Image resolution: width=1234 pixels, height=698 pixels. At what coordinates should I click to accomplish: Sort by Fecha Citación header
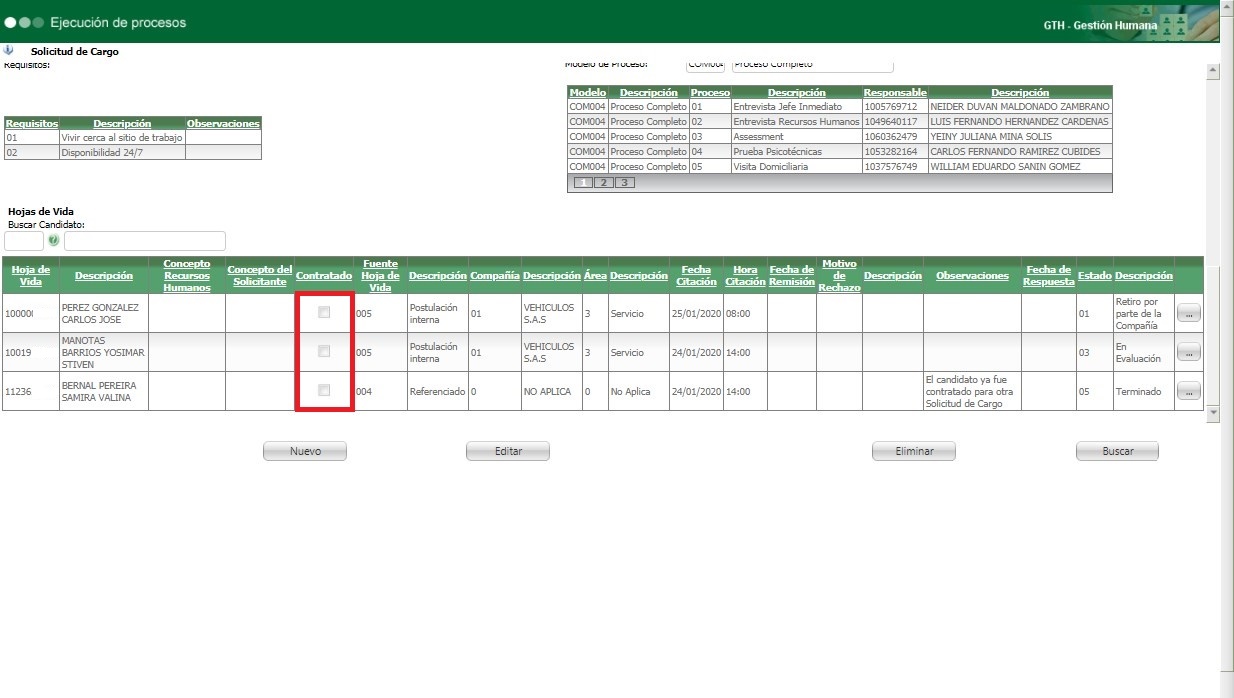696,275
